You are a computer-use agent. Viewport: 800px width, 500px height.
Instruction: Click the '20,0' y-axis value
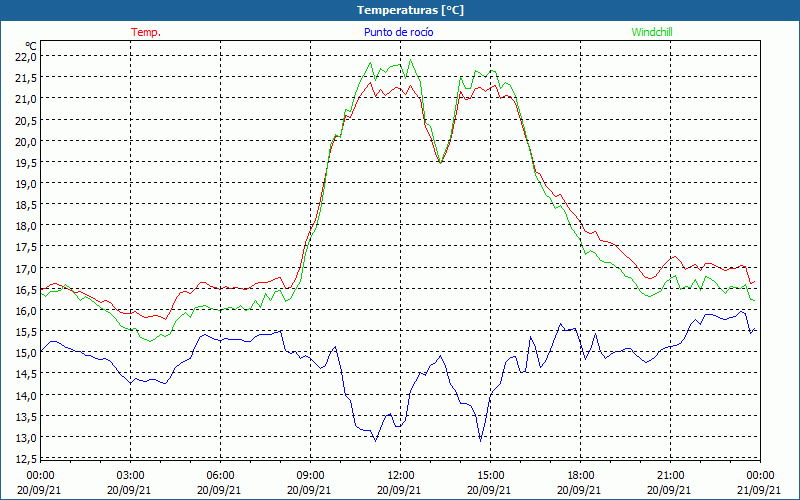pyautogui.click(x=25, y=141)
